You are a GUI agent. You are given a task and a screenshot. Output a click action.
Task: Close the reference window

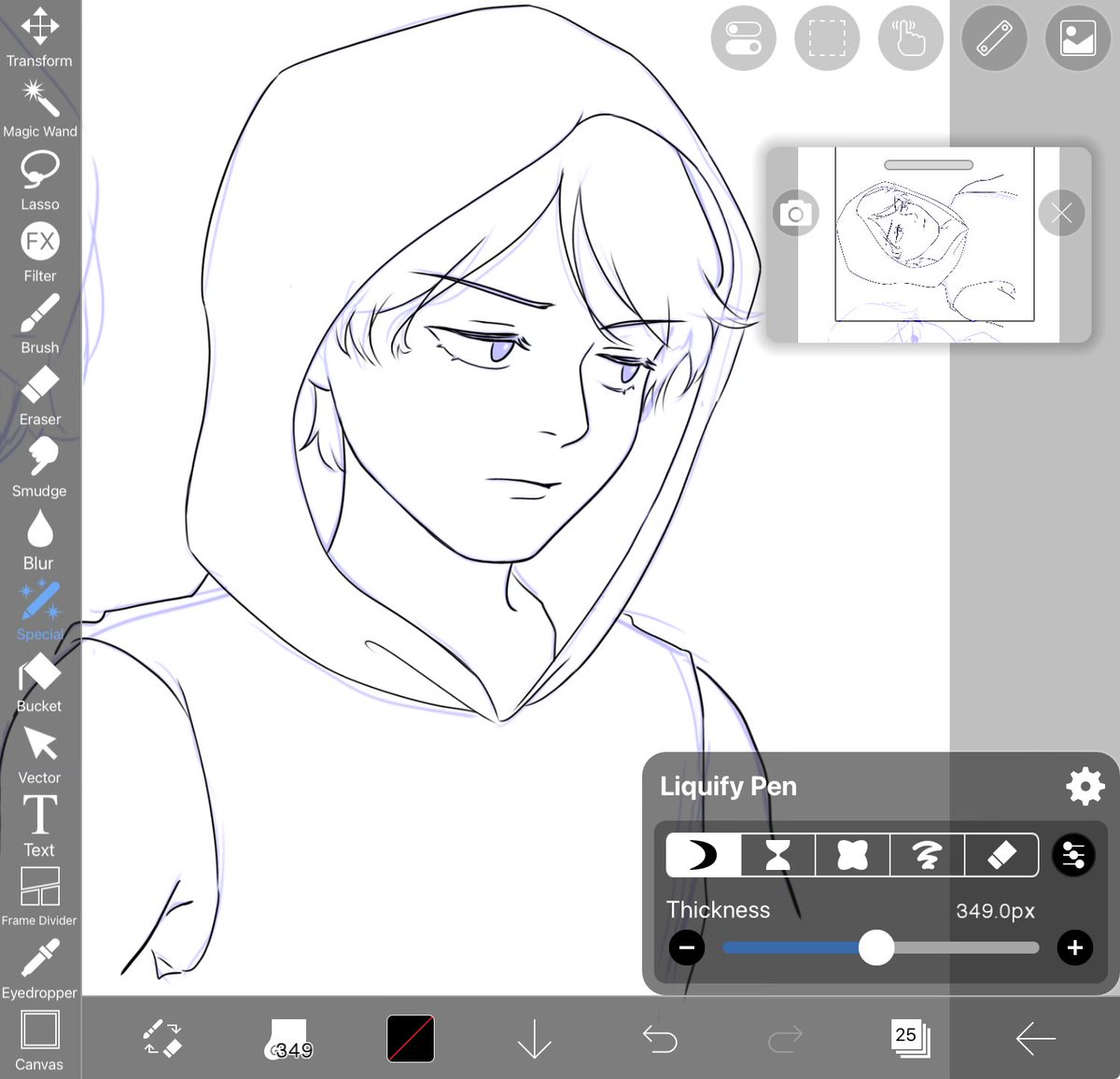pos(1061,214)
